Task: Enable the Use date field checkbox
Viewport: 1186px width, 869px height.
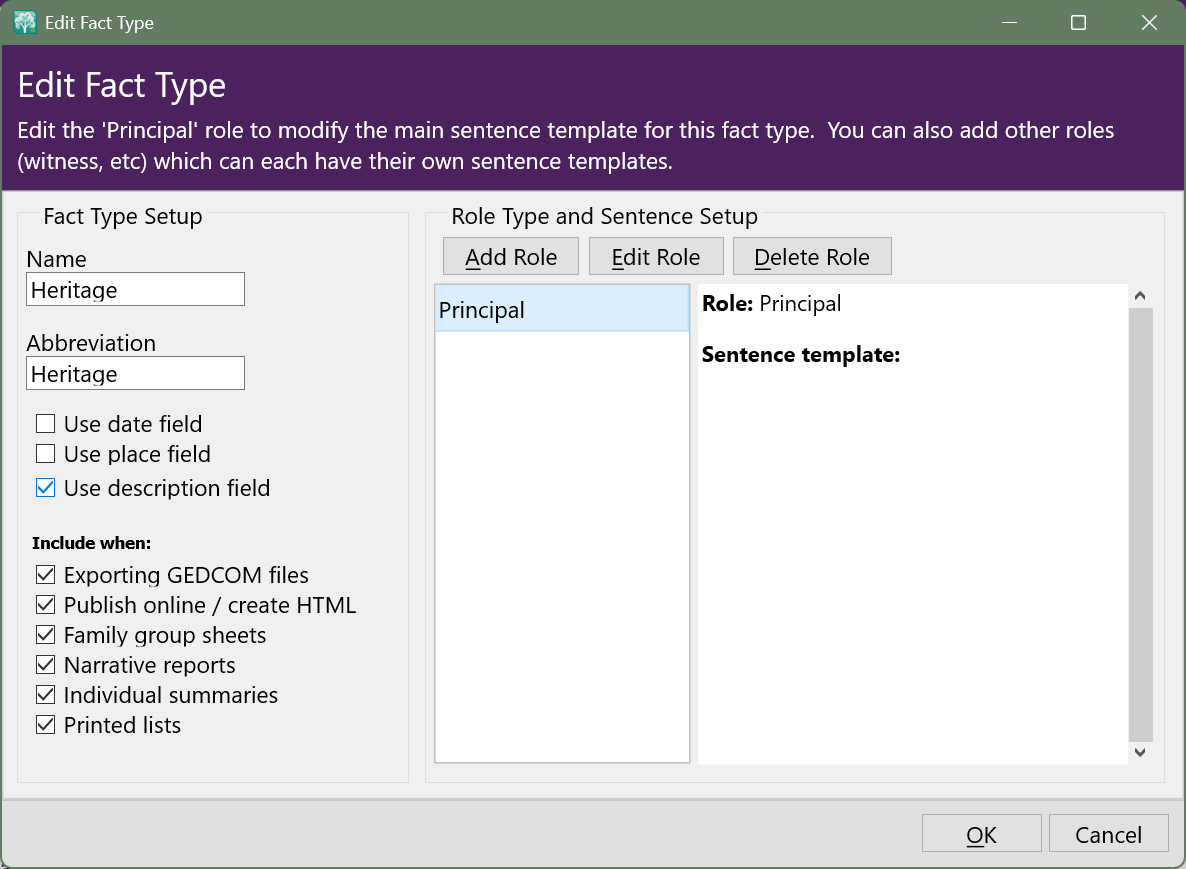Action: [x=45, y=424]
